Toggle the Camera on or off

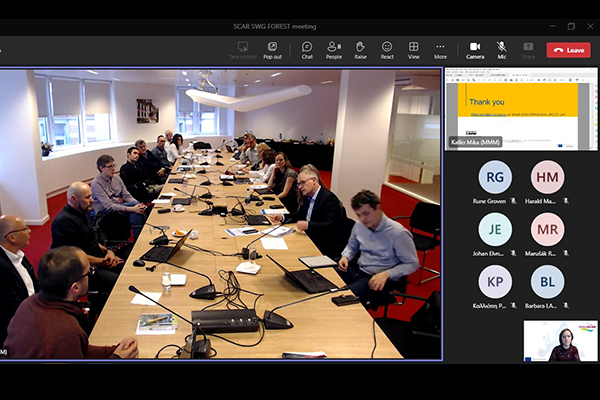(x=475, y=49)
